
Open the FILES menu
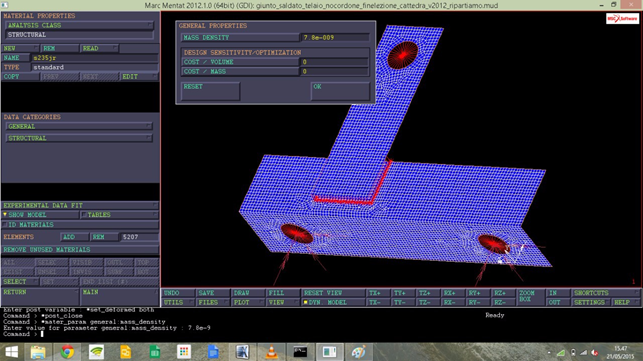coord(213,302)
